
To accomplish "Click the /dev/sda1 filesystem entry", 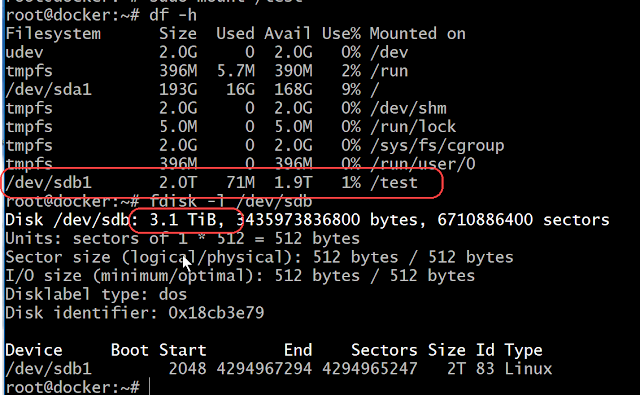I will point(48,89).
